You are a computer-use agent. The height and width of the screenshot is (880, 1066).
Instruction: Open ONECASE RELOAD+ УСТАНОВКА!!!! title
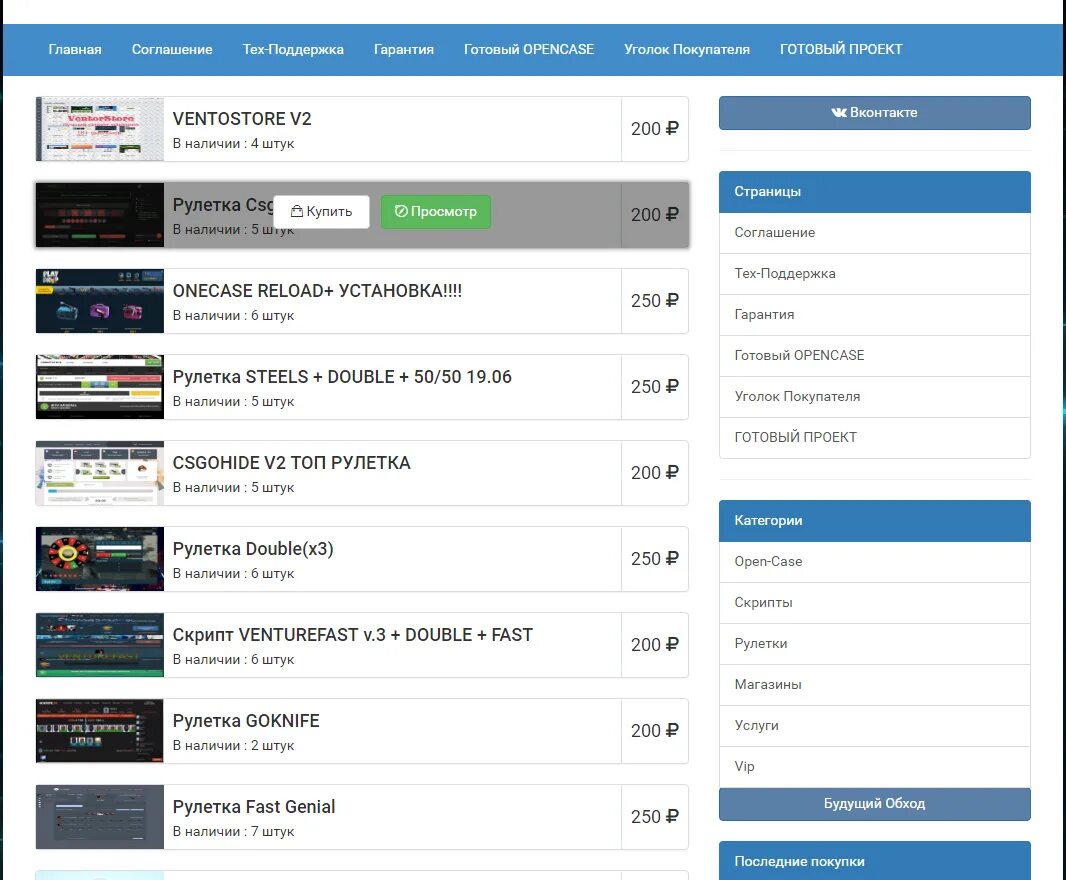click(317, 291)
